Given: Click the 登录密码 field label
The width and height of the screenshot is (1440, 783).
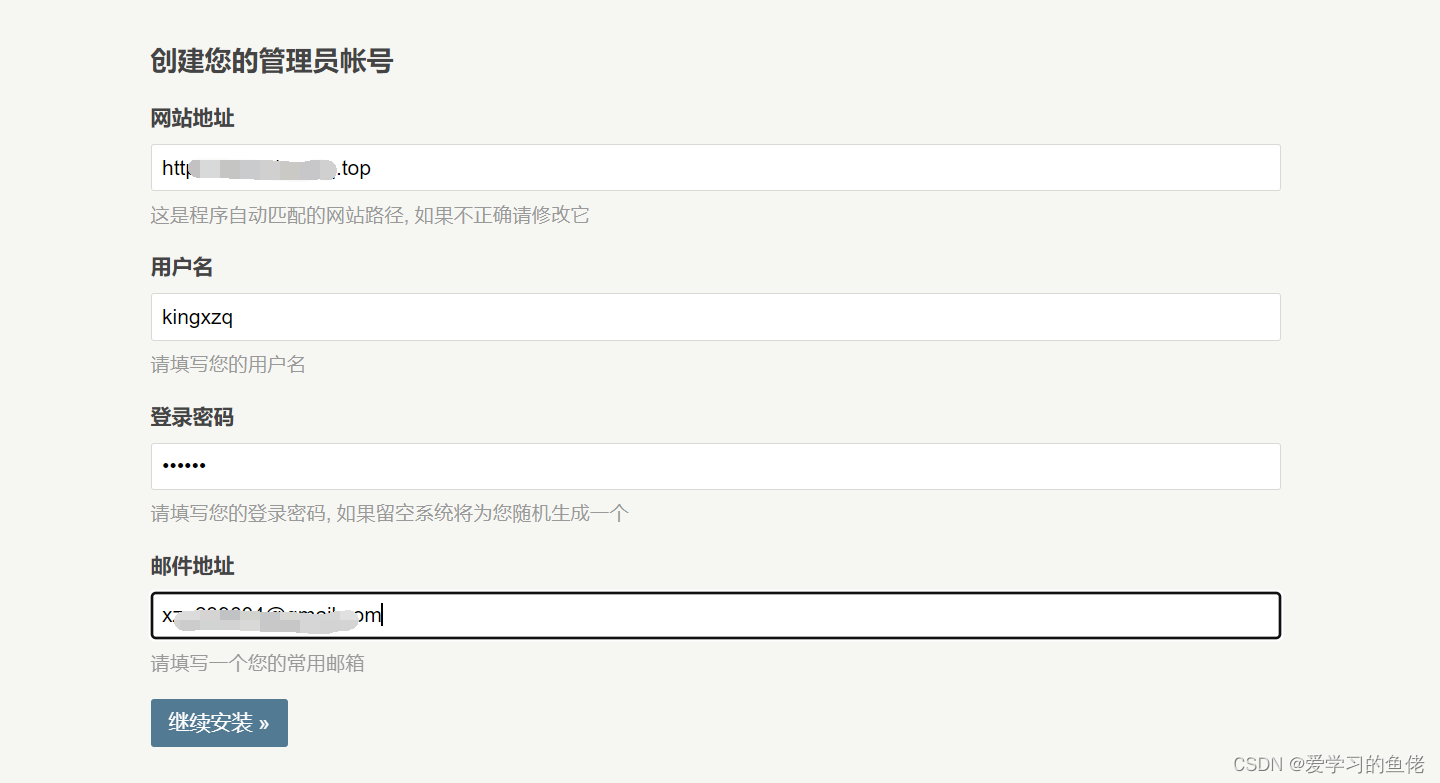Looking at the screenshot, I should coord(192,417).
